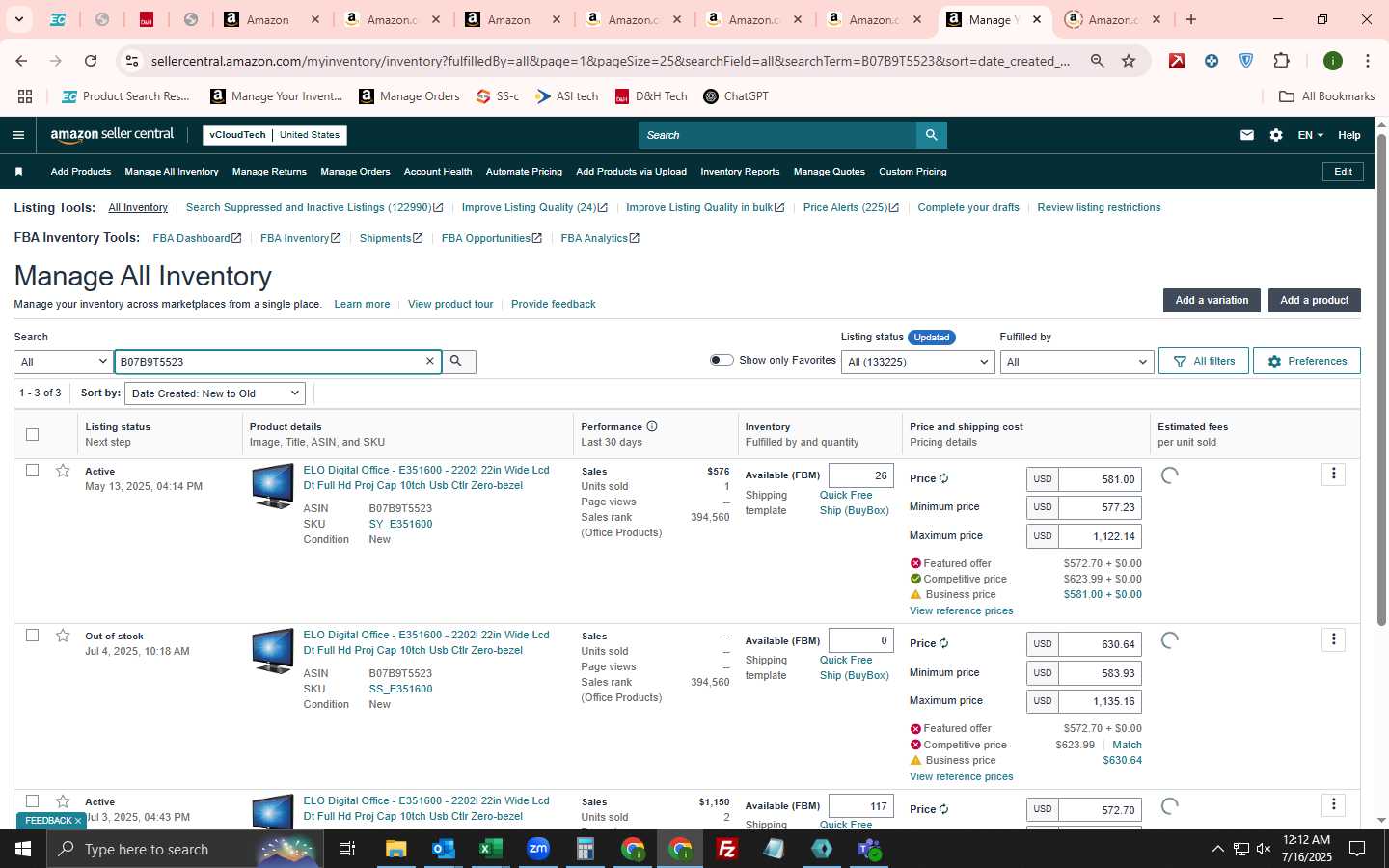Open the settings gear icon

pos(1276,135)
